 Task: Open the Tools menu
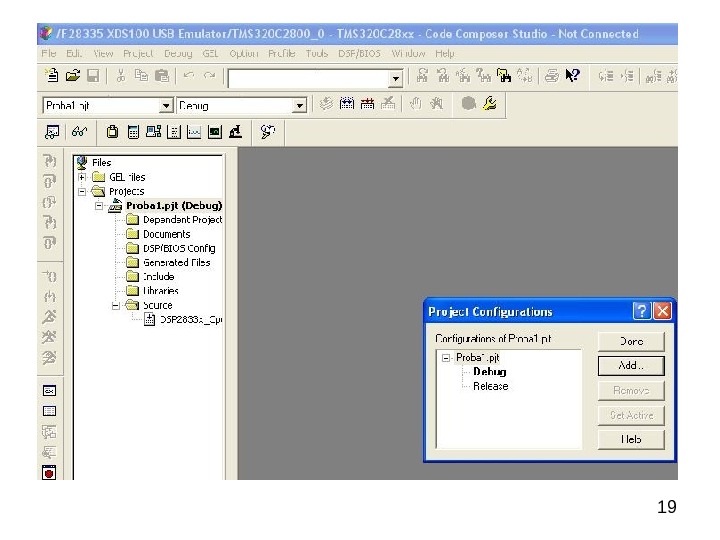coord(317,54)
